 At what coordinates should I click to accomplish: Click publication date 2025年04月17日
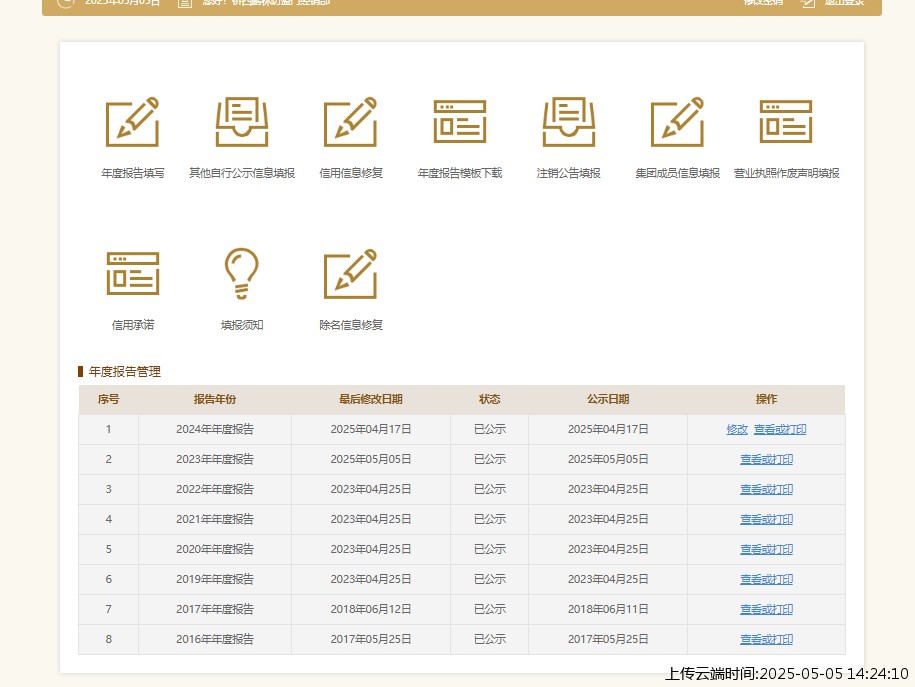(608, 430)
